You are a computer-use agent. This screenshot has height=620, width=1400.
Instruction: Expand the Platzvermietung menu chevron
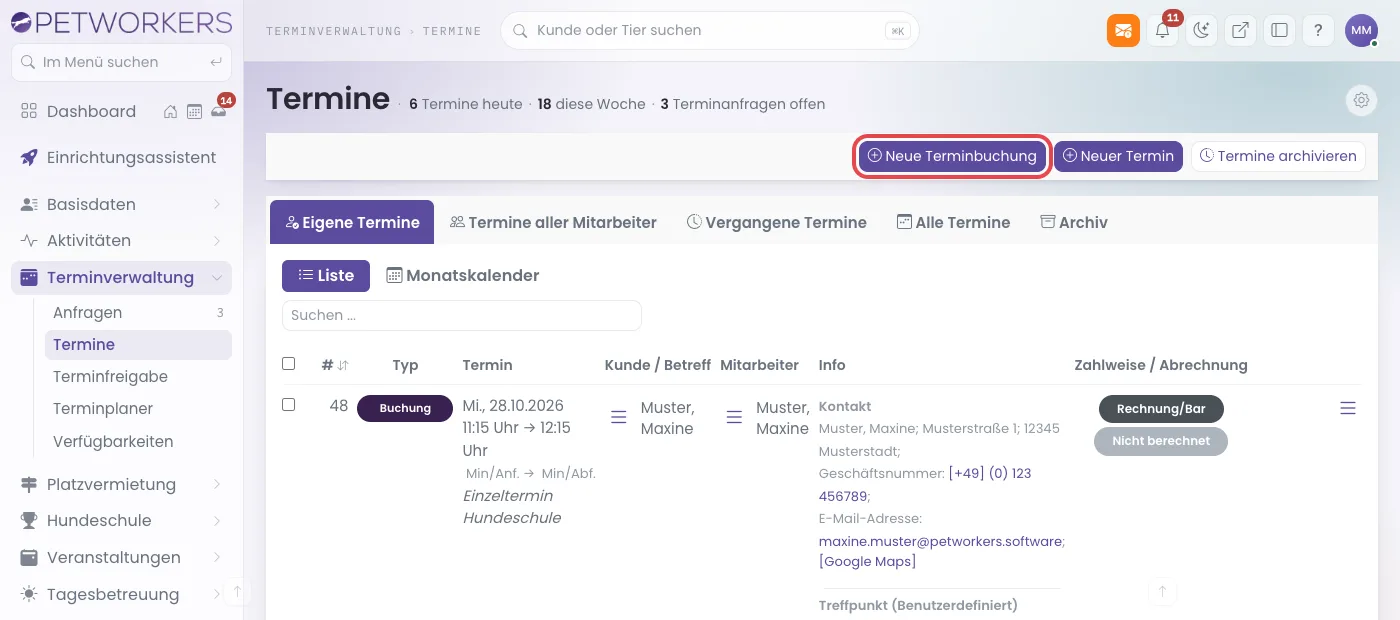[x=217, y=484]
